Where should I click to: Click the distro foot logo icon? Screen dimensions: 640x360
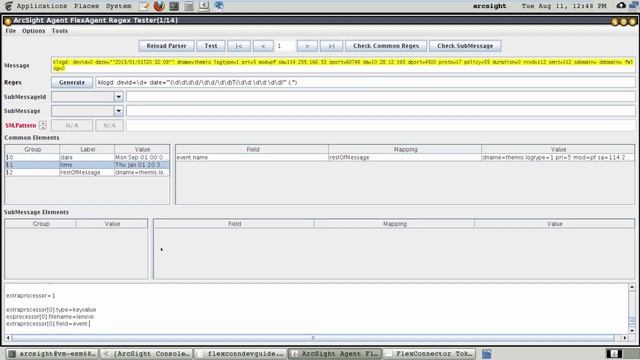(x=8, y=6)
